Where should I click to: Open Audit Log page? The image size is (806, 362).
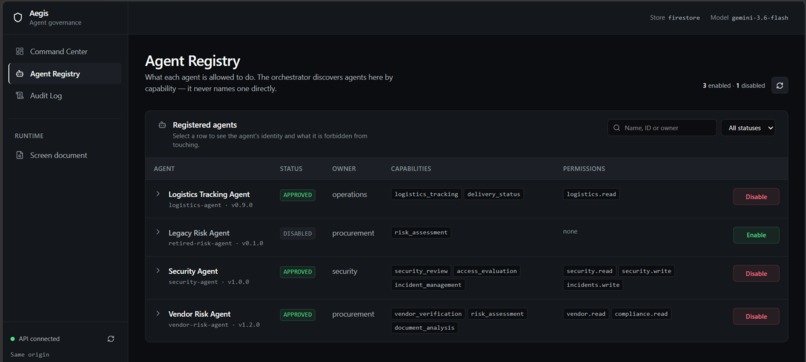[65, 96]
